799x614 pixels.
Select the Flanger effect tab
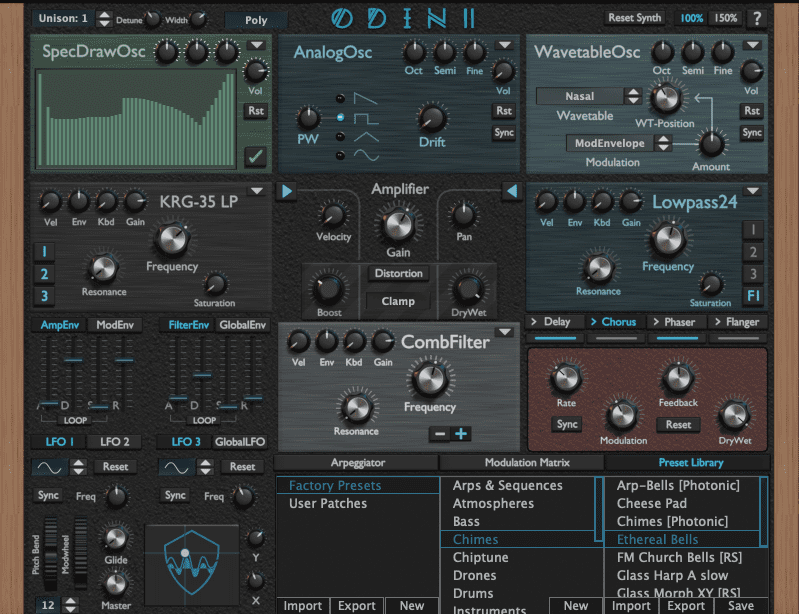[x=738, y=322]
